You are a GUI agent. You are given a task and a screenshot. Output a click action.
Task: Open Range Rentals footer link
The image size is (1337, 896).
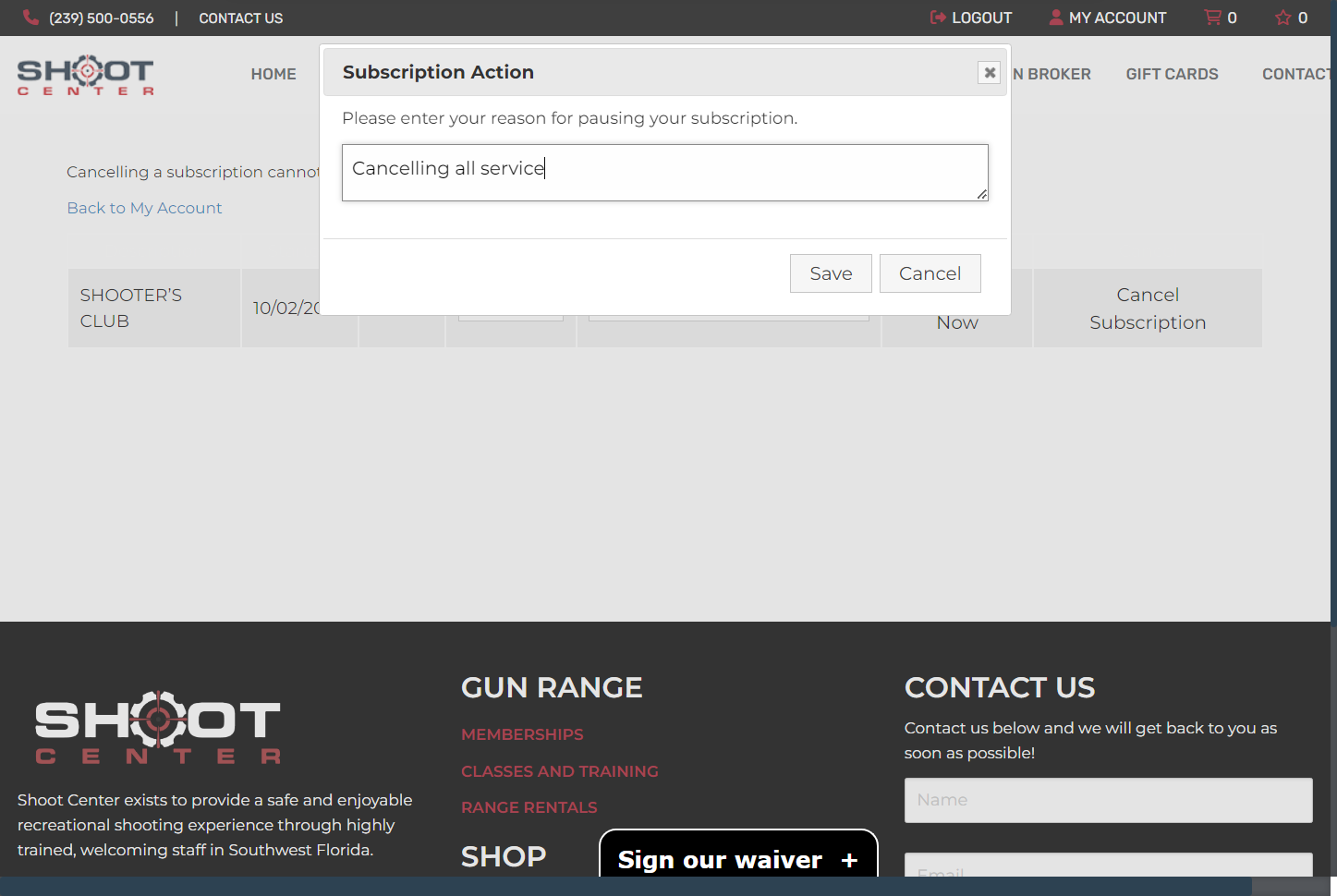click(529, 807)
